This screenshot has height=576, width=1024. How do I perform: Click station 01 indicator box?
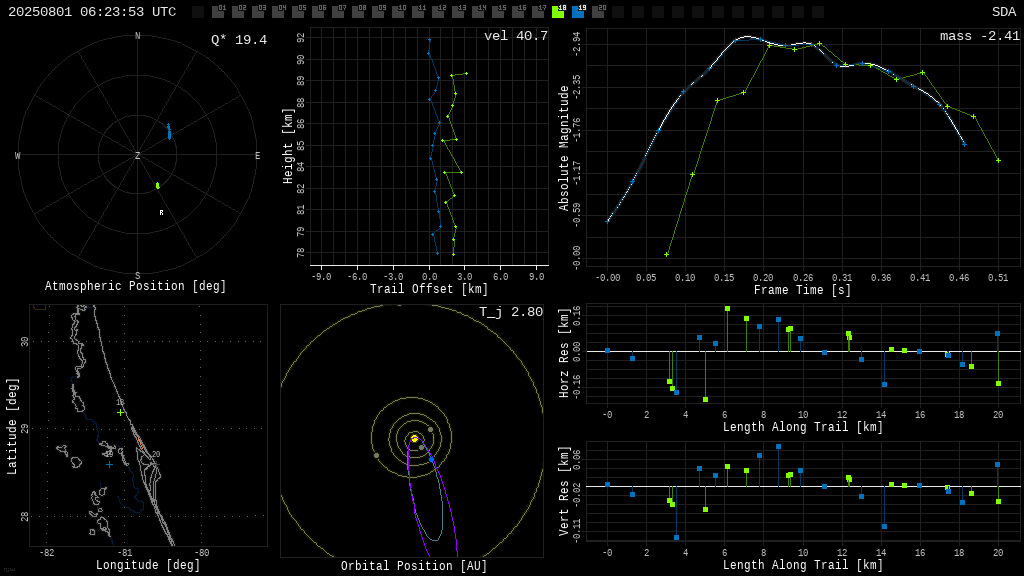218,12
